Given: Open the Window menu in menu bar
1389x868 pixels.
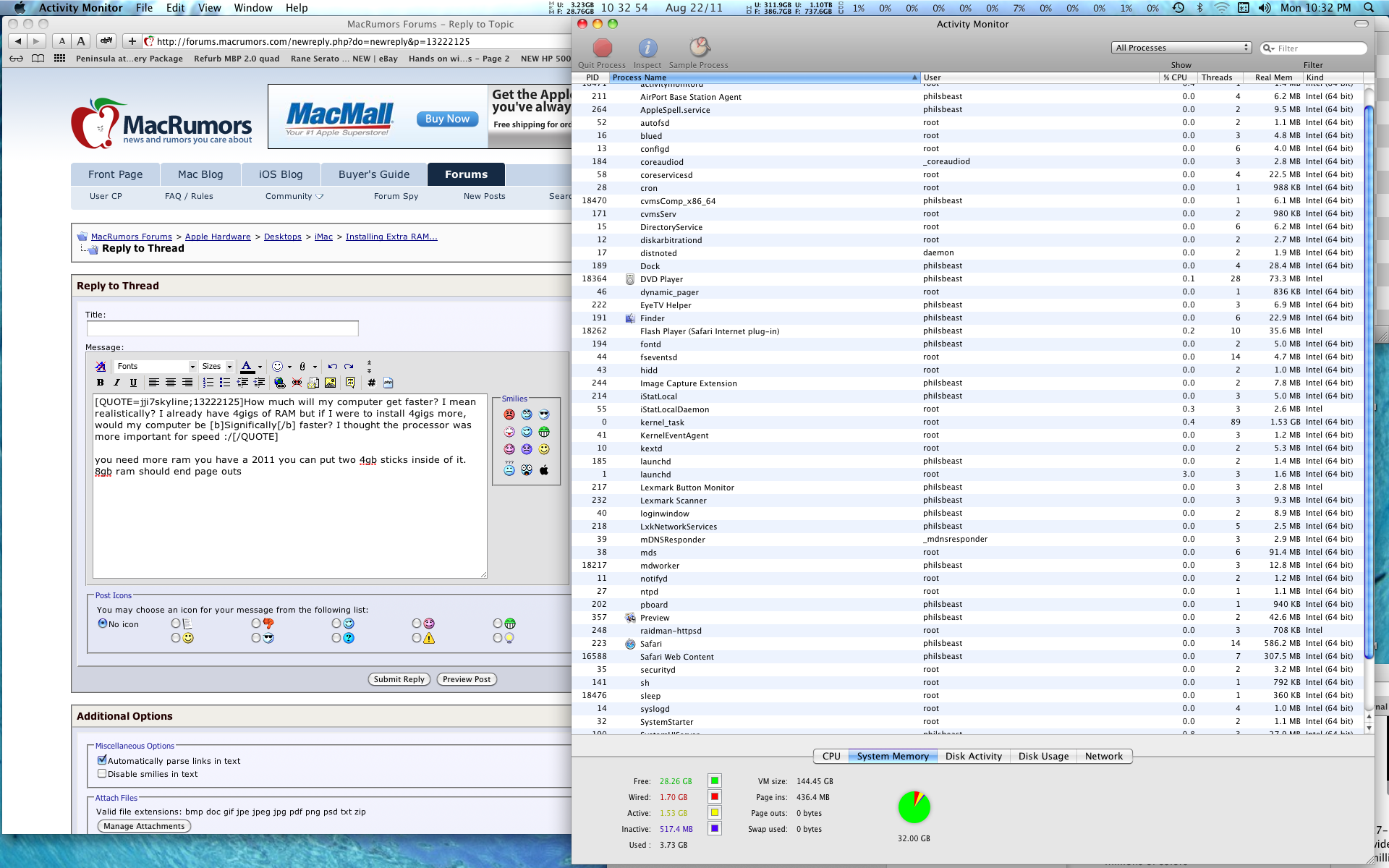Looking at the screenshot, I should [x=252, y=8].
